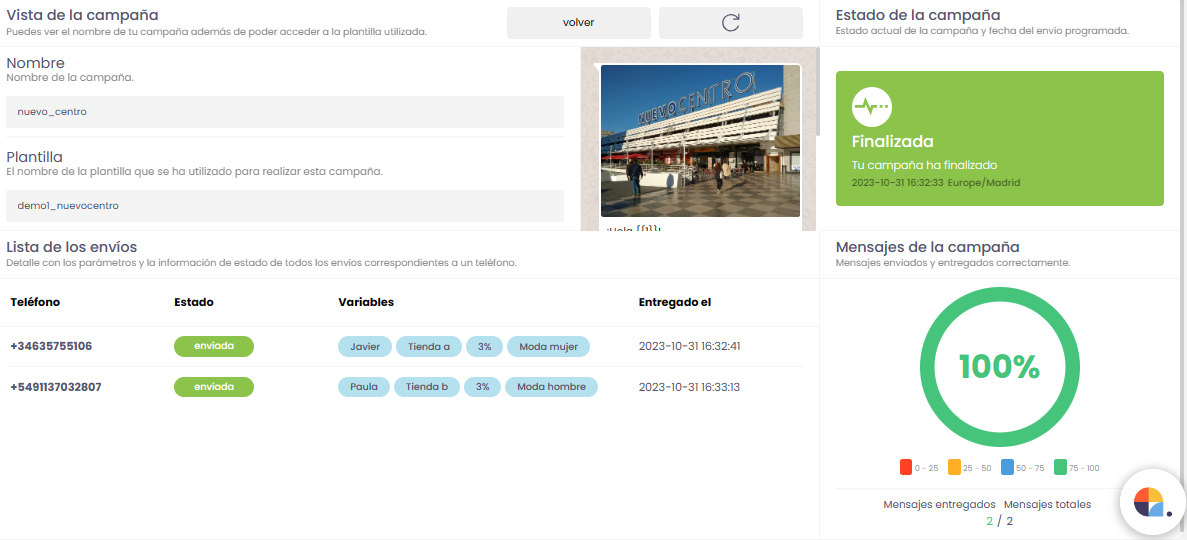Click the enviada badge for +5491137032807

pyautogui.click(x=214, y=387)
